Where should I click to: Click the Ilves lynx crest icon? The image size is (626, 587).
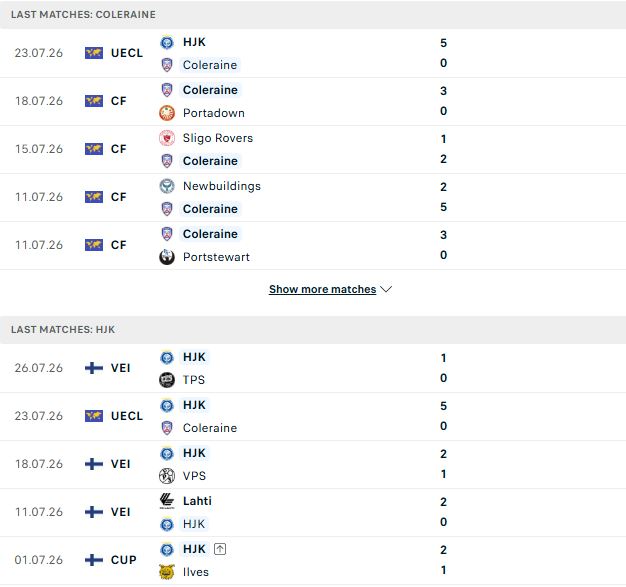[x=167, y=572]
